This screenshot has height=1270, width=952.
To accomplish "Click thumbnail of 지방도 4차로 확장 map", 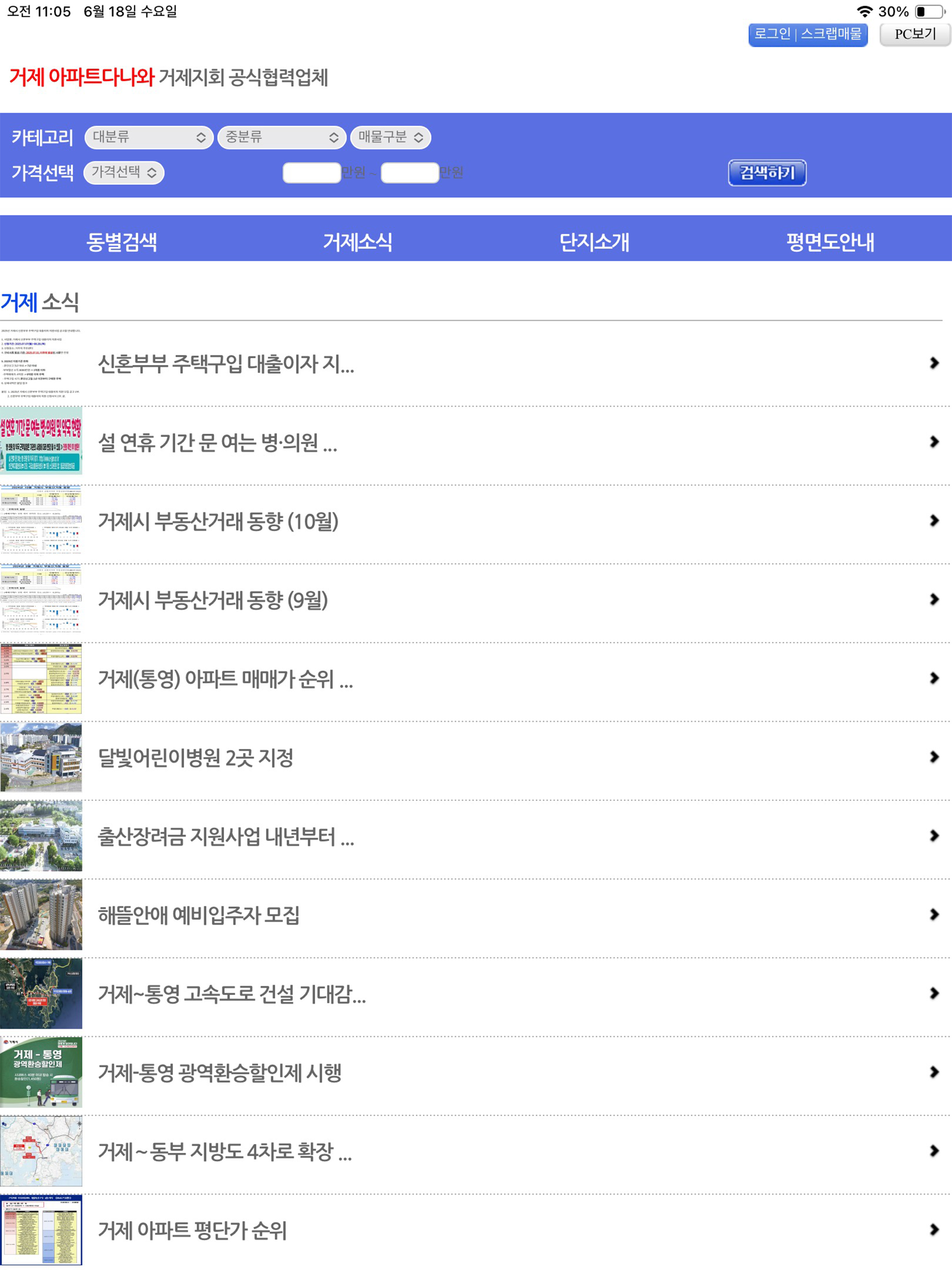I will [41, 1151].
